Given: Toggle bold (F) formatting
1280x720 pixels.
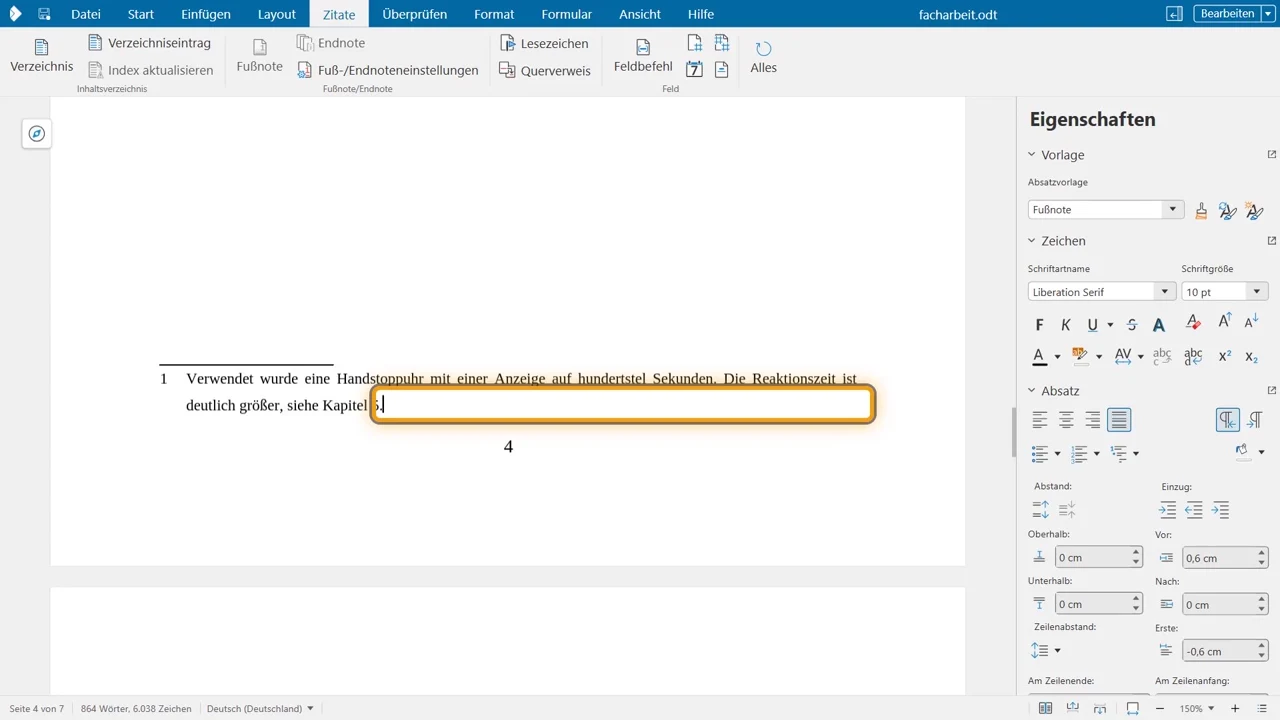Looking at the screenshot, I should pyautogui.click(x=1040, y=325).
